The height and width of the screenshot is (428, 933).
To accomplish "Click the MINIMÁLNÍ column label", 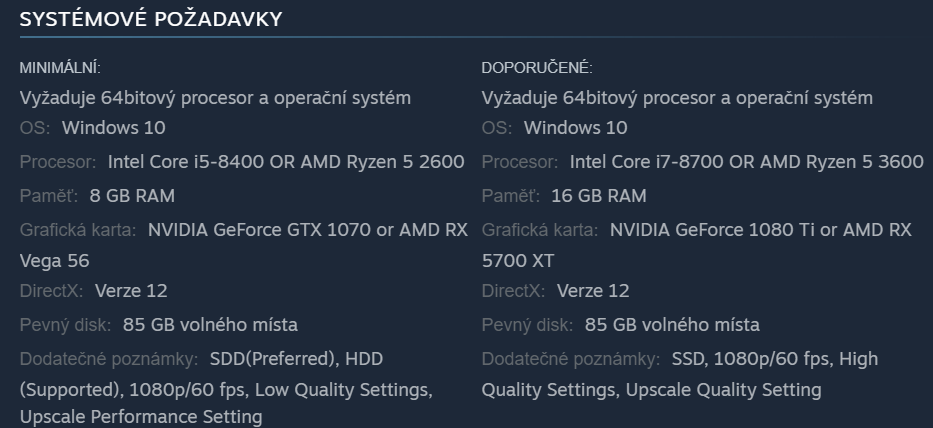I will (x=60, y=68).
